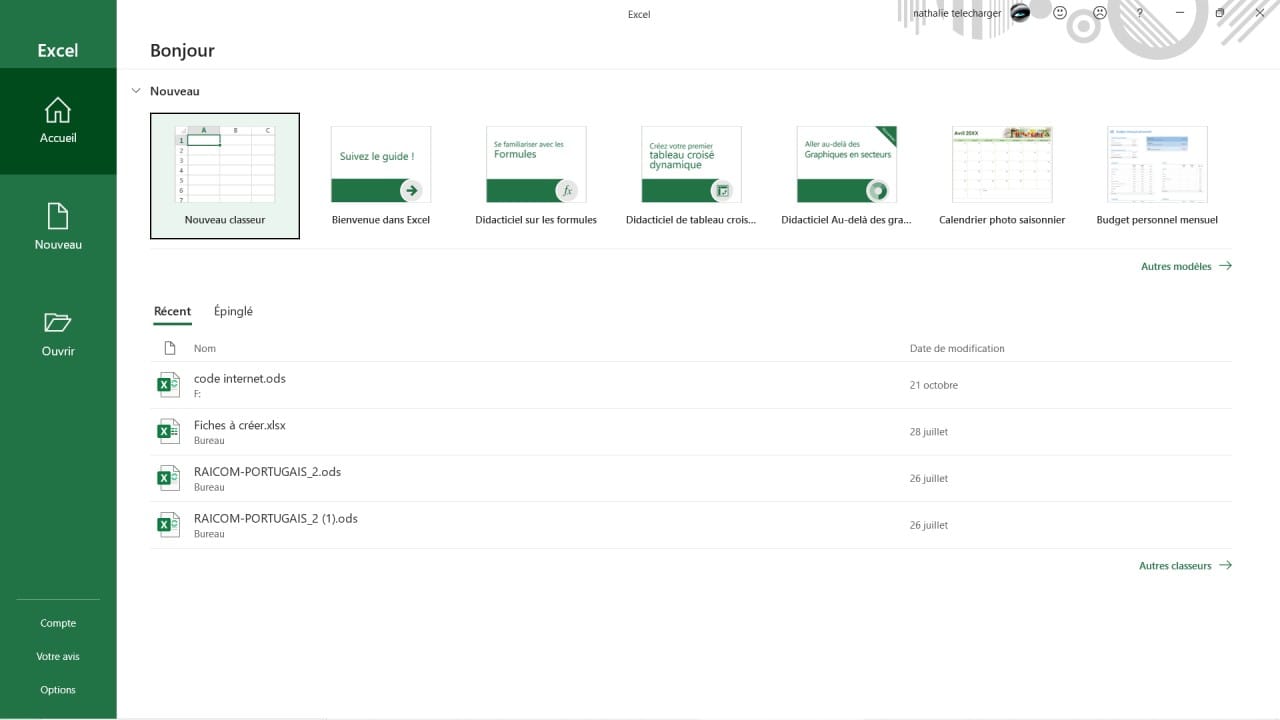Open the Options panel
Viewport: 1280px width, 720px height.
(x=57, y=689)
